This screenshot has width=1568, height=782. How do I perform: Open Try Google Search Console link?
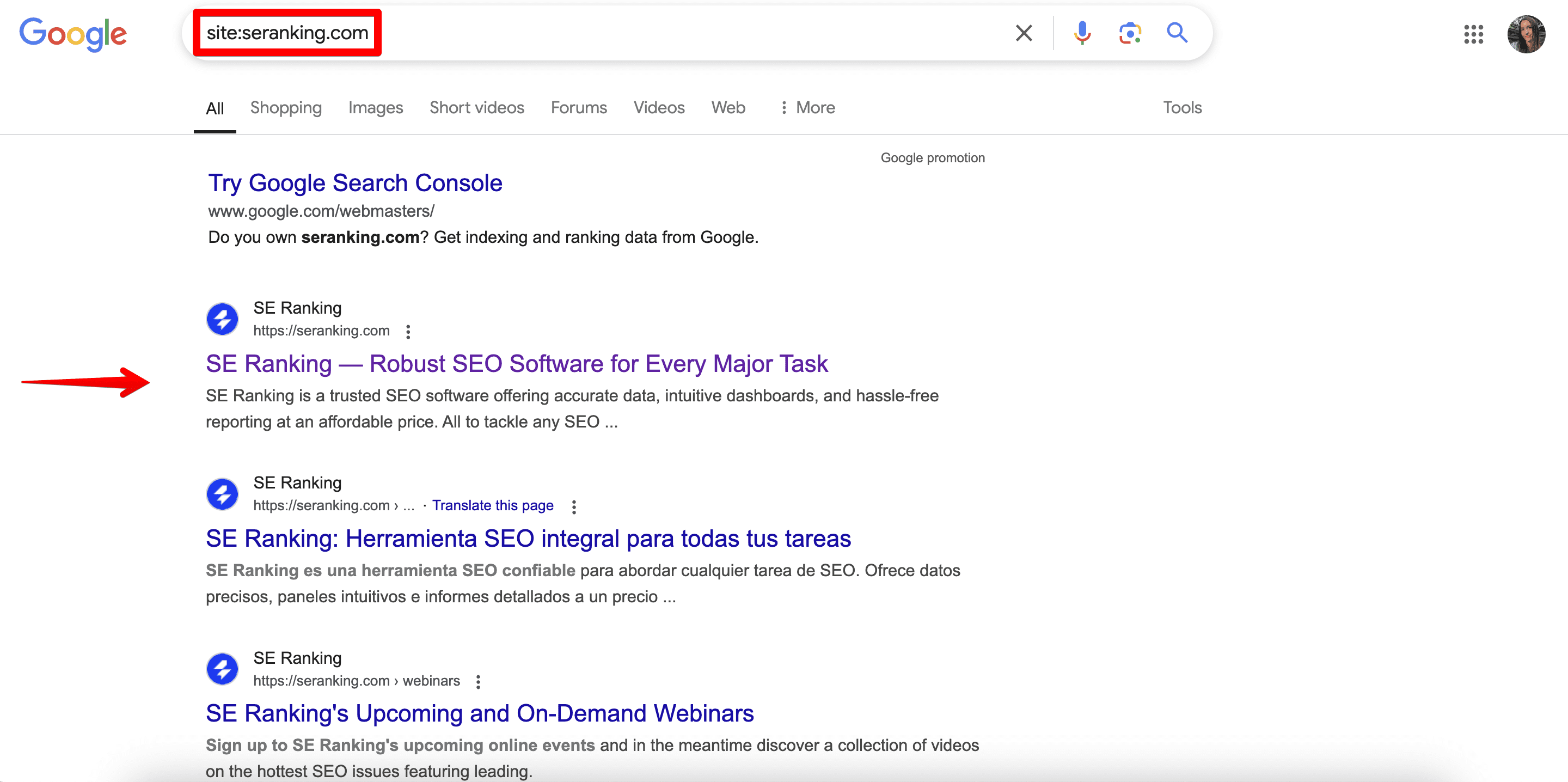click(x=355, y=183)
